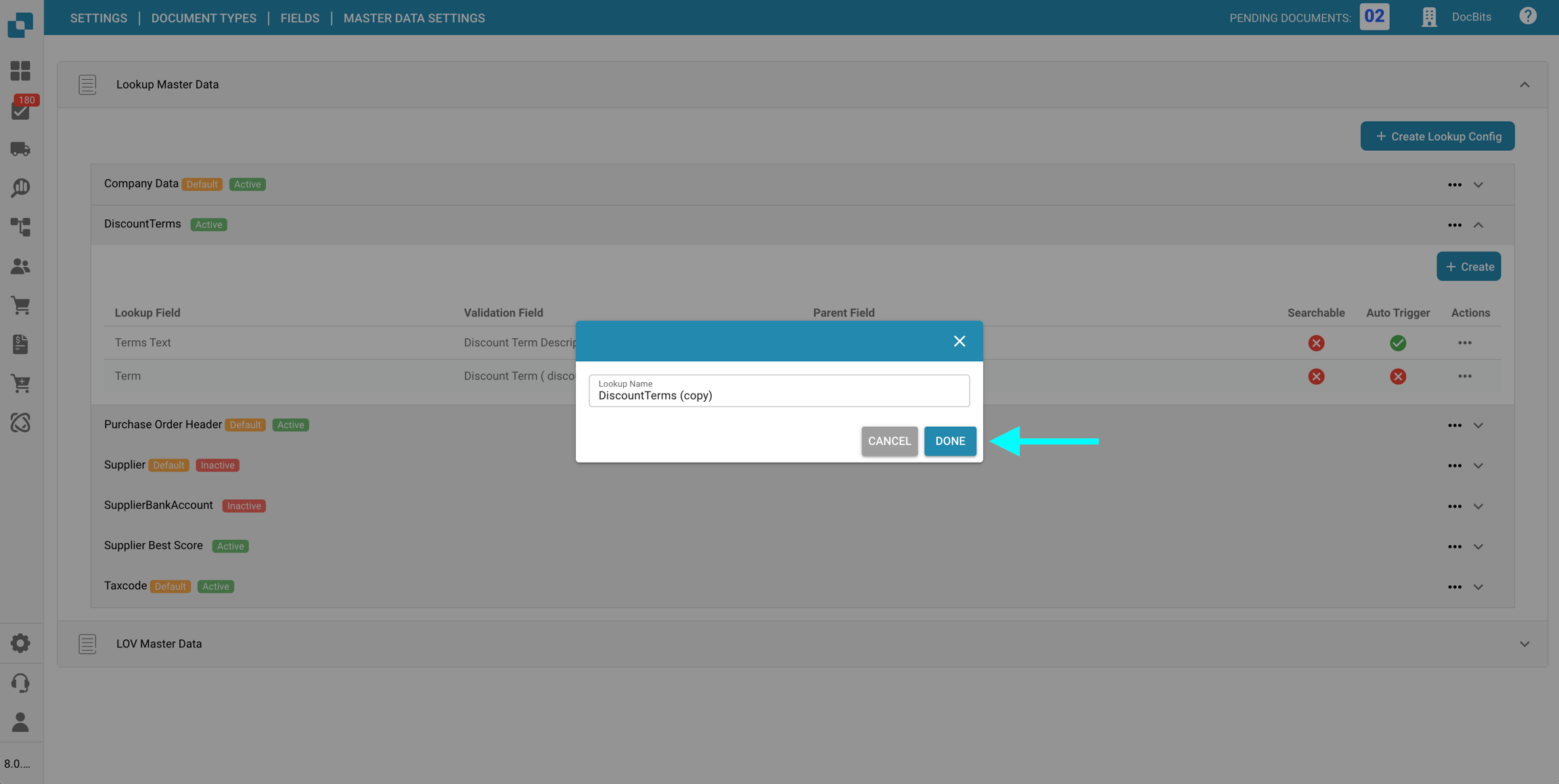The height and width of the screenshot is (784, 1559).
Task: Expand the Taxcode lookup config
Action: point(1478,587)
